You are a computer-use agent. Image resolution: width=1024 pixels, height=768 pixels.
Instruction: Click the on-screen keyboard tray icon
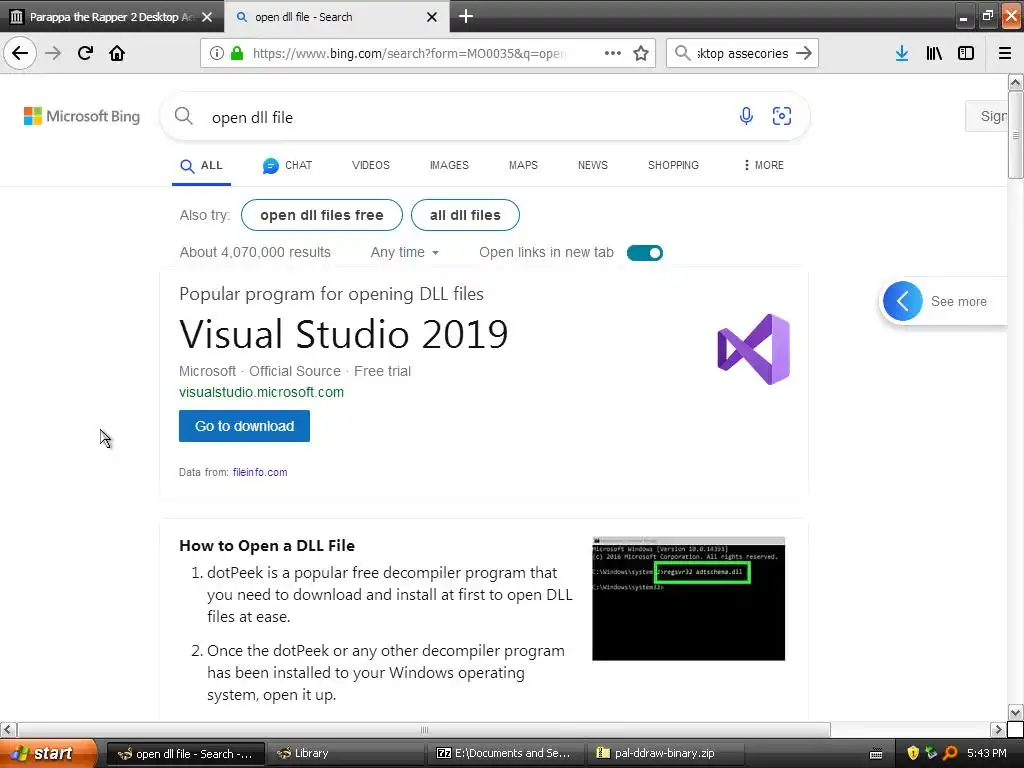coord(876,754)
